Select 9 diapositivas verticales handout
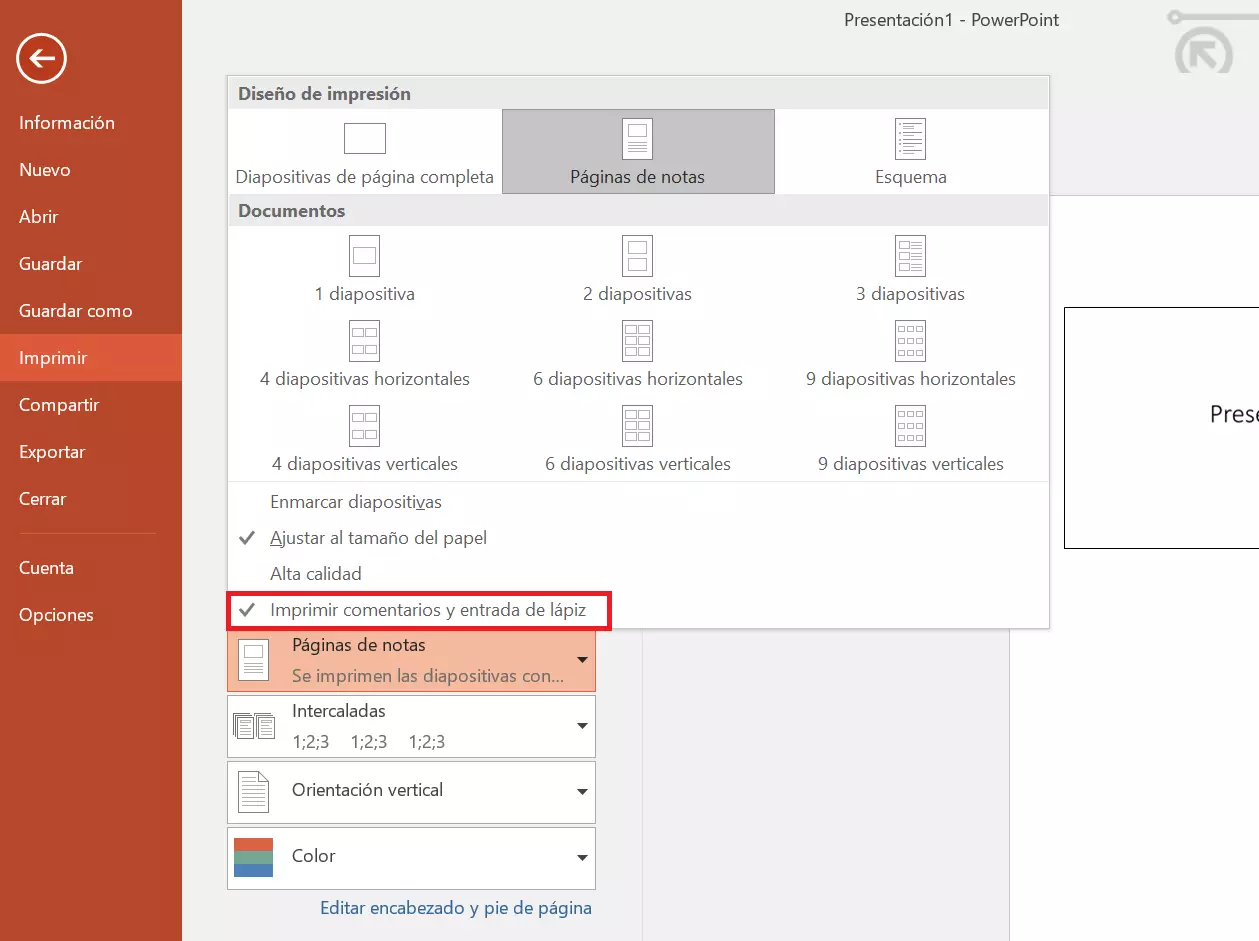This screenshot has height=941, width=1259. pyautogui.click(x=911, y=438)
